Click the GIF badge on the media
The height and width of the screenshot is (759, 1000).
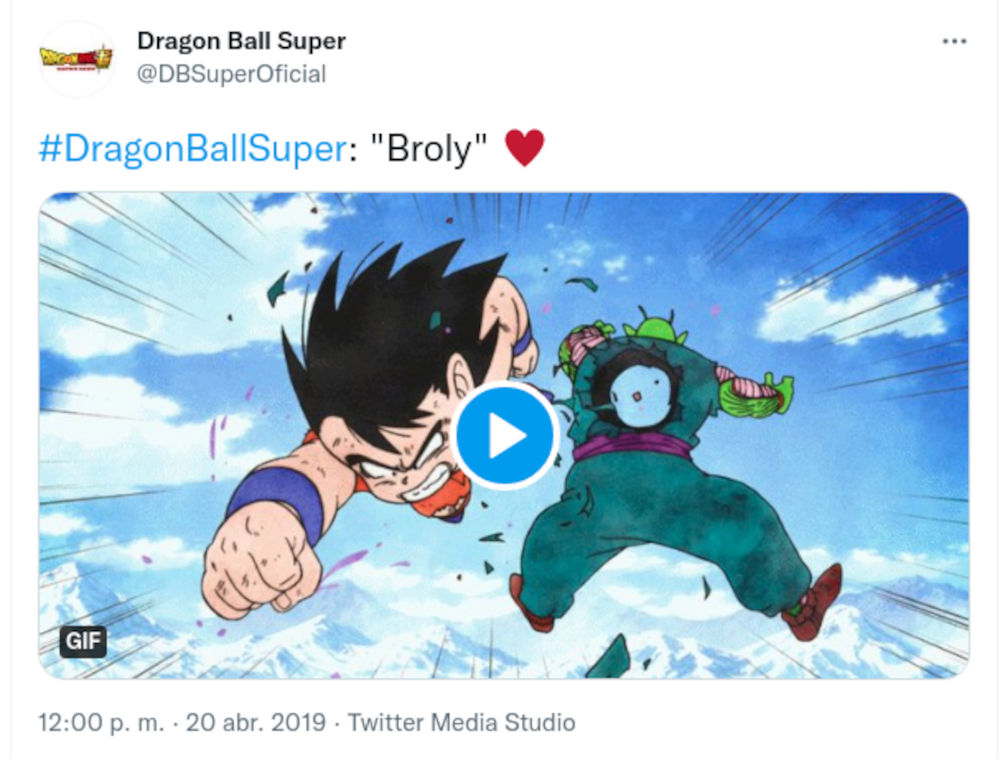(83, 641)
